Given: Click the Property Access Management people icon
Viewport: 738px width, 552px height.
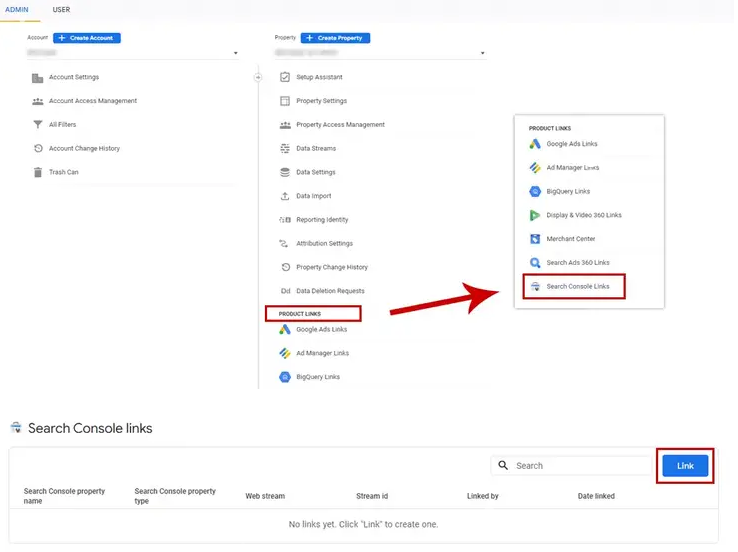Looking at the screenshot, I should pyautogui.click(x=285, y=125).
